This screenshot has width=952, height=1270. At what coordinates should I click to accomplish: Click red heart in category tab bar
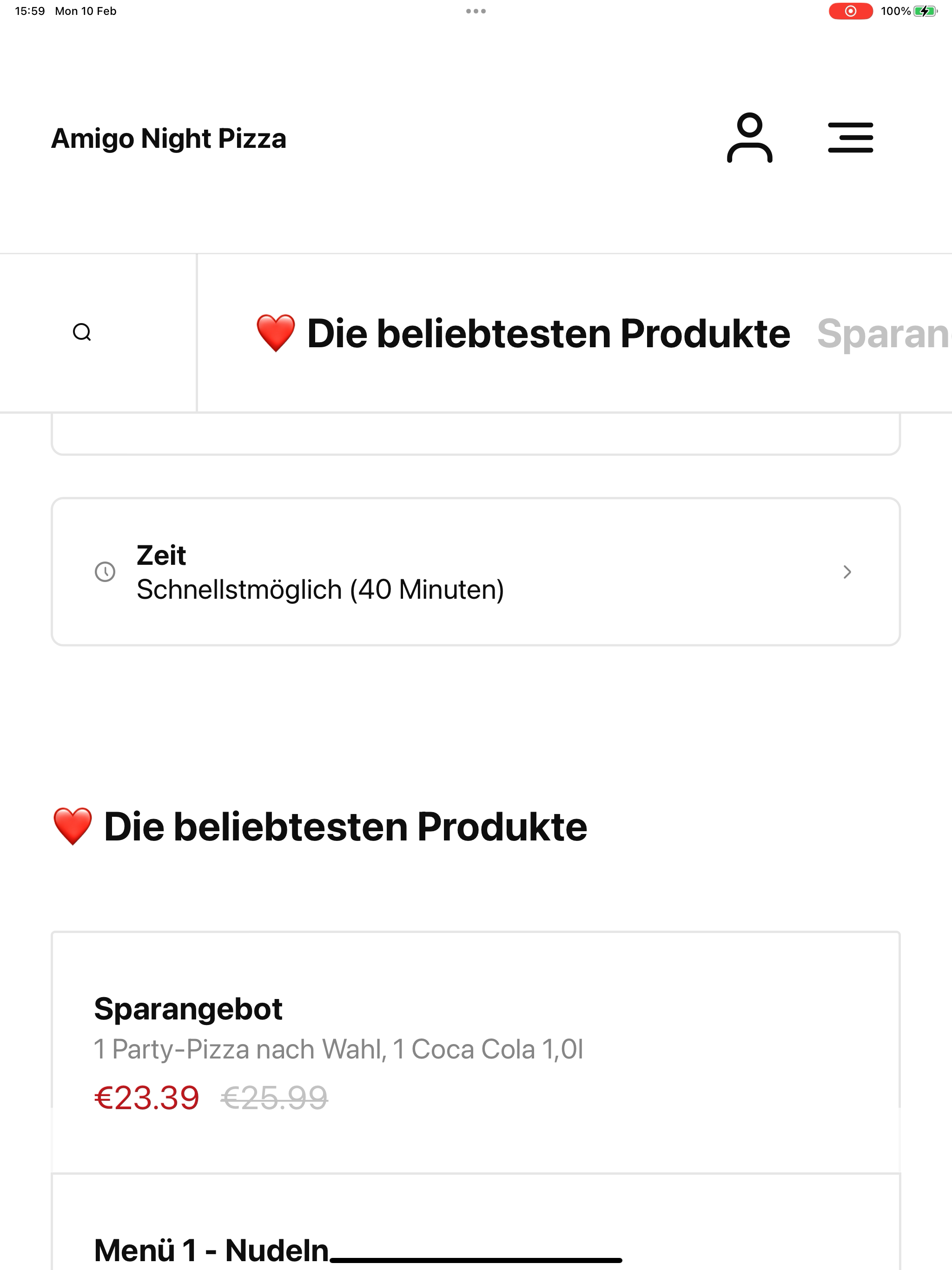[x=276, y=333]
